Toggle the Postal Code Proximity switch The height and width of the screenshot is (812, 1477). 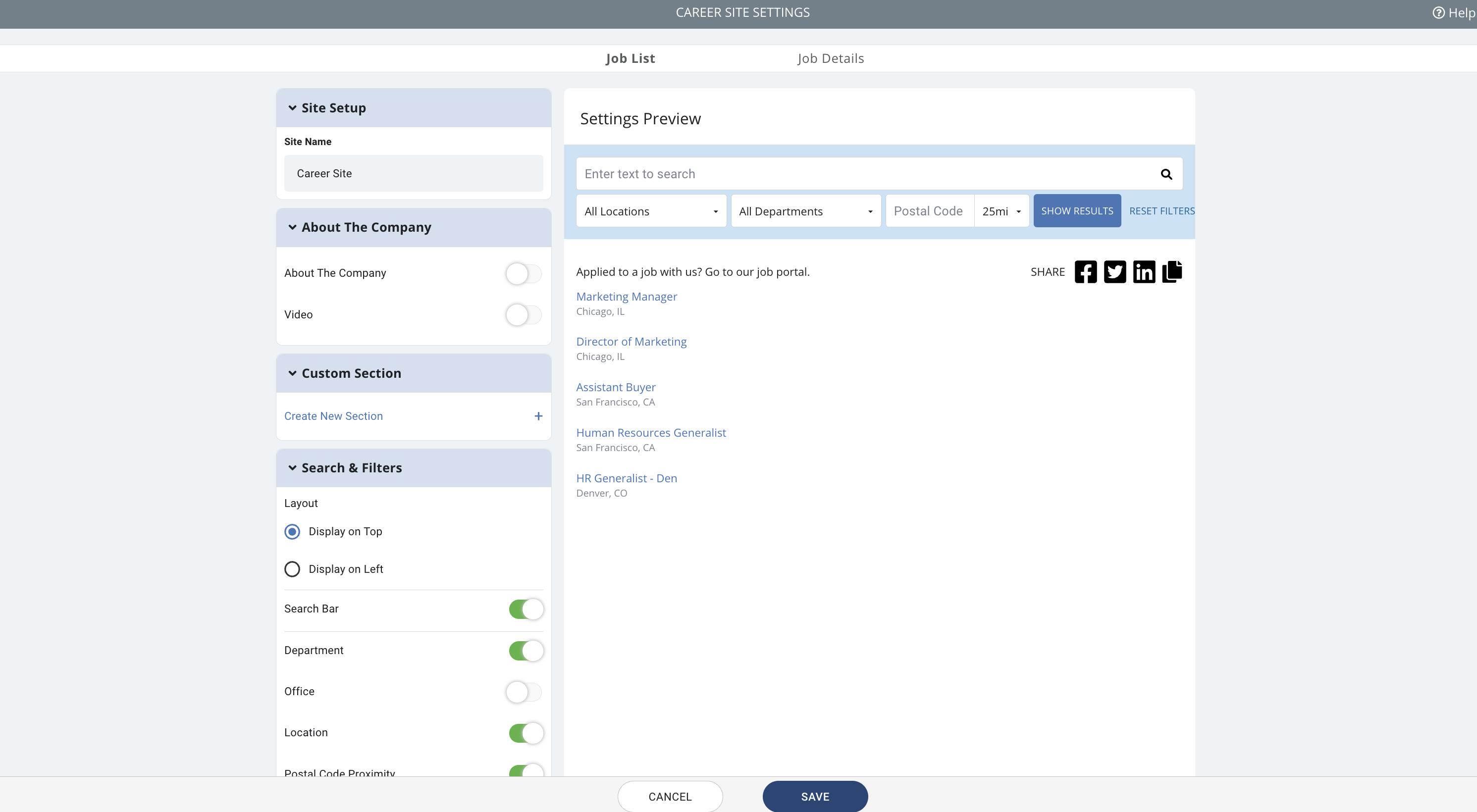[x=526, y=770]
